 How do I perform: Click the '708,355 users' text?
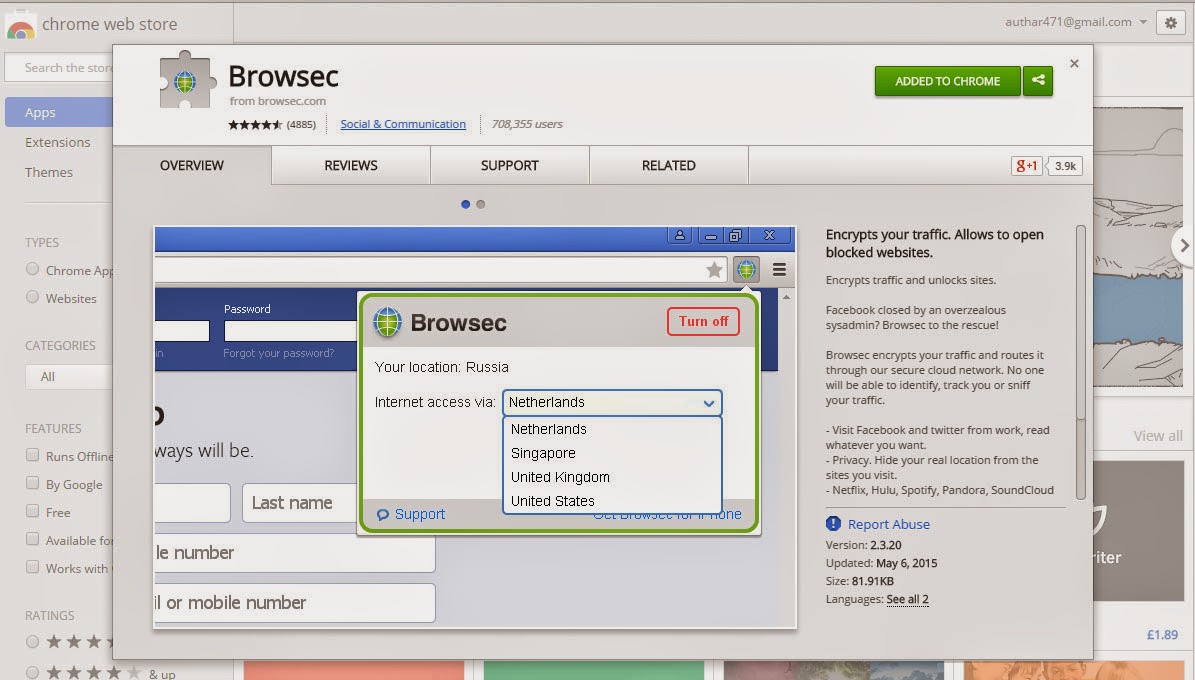pyautogui.click(x=527, y=124)
